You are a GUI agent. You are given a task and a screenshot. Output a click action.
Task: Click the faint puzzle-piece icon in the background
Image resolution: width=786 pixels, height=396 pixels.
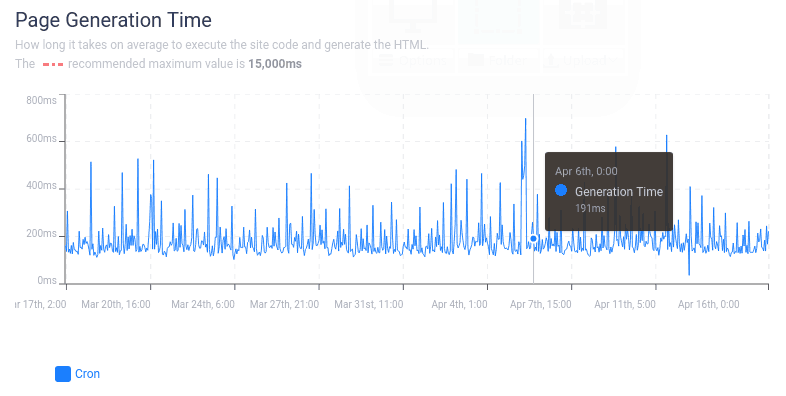coord(583,14)
